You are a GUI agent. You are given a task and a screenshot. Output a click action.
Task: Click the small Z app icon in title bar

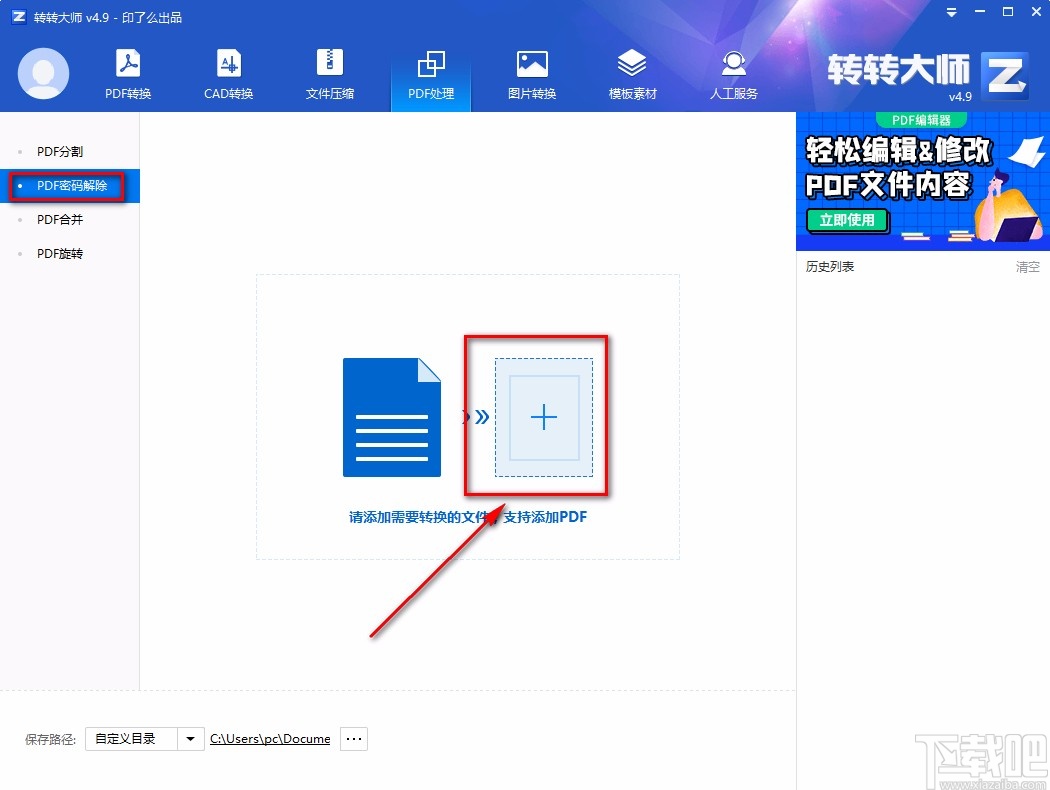tap(19, 16)
